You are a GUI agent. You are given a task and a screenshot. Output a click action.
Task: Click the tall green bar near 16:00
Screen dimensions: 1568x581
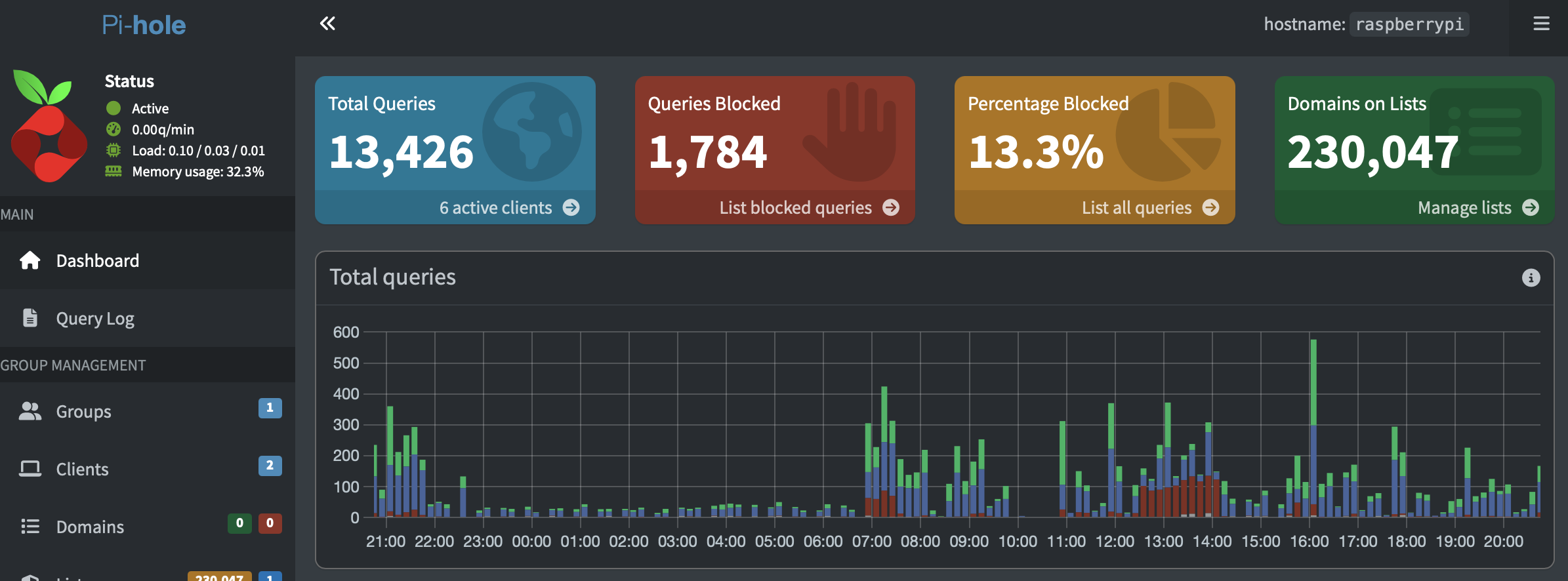pyautogui.click(x=1313, y=380)
